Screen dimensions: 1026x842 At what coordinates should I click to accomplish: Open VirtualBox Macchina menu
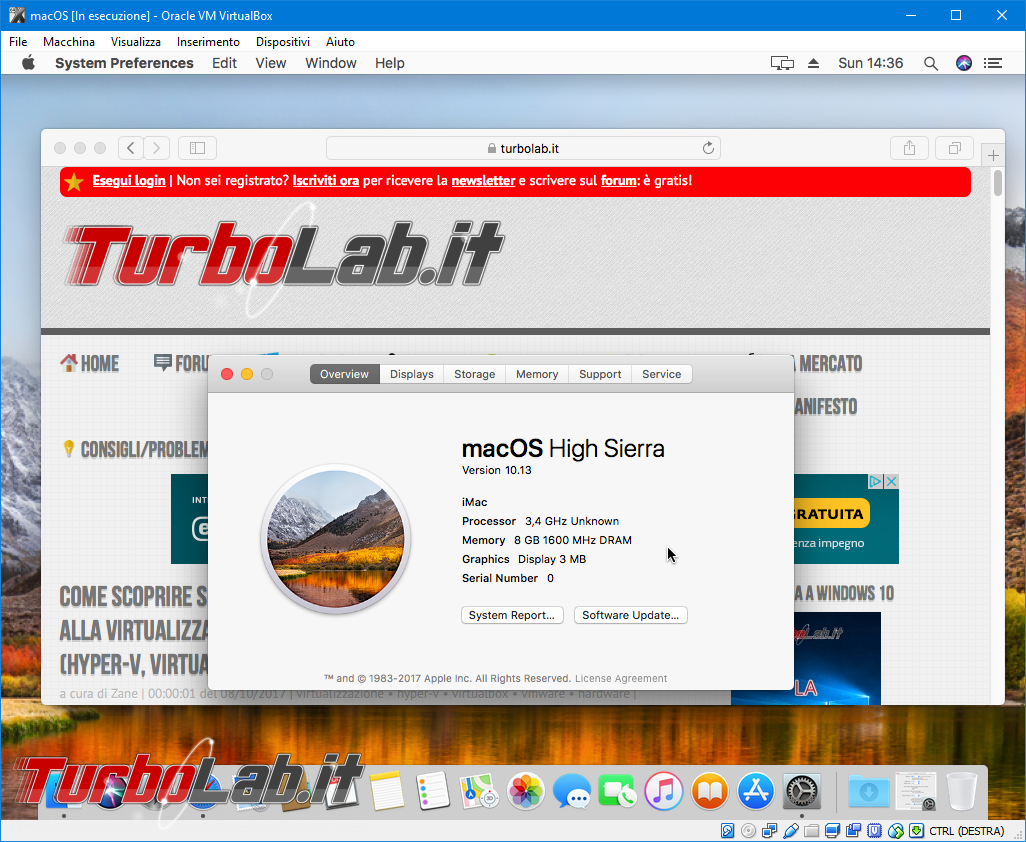coord(69,41)
